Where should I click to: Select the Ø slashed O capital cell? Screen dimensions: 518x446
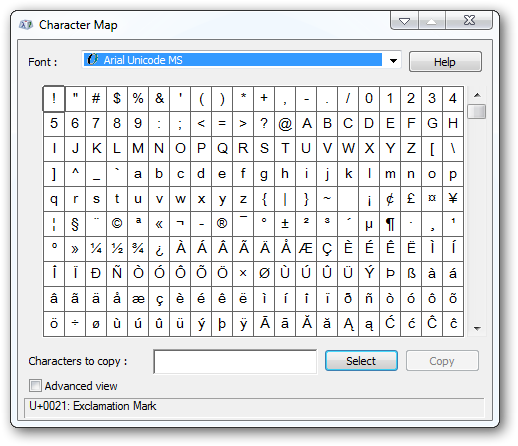(264, 274)
